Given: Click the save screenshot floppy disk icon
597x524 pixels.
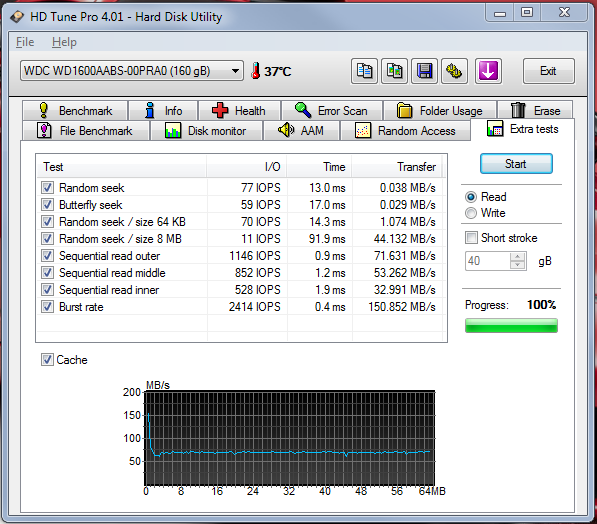Looking at the screenshot, I should point(425,71).
